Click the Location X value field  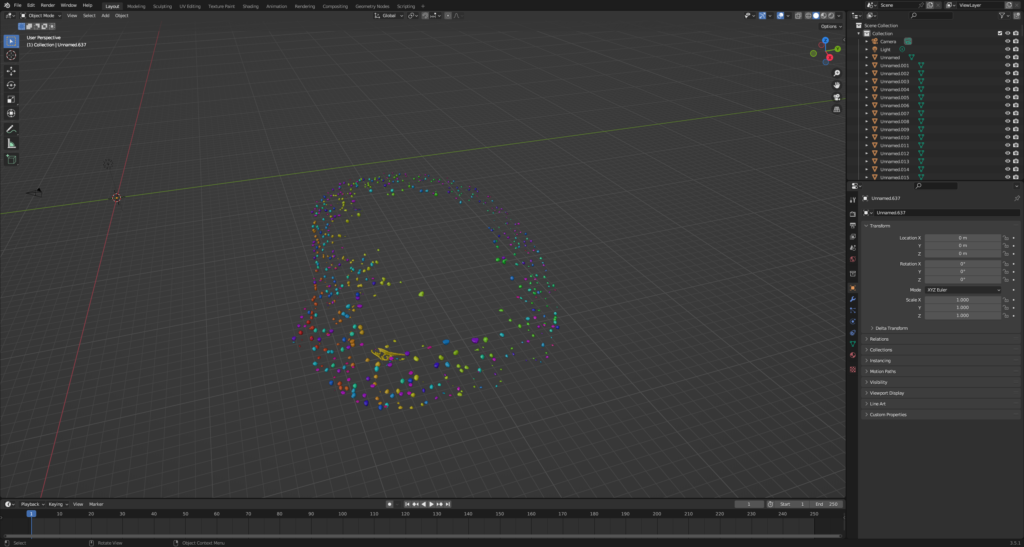tap(962, 238)
